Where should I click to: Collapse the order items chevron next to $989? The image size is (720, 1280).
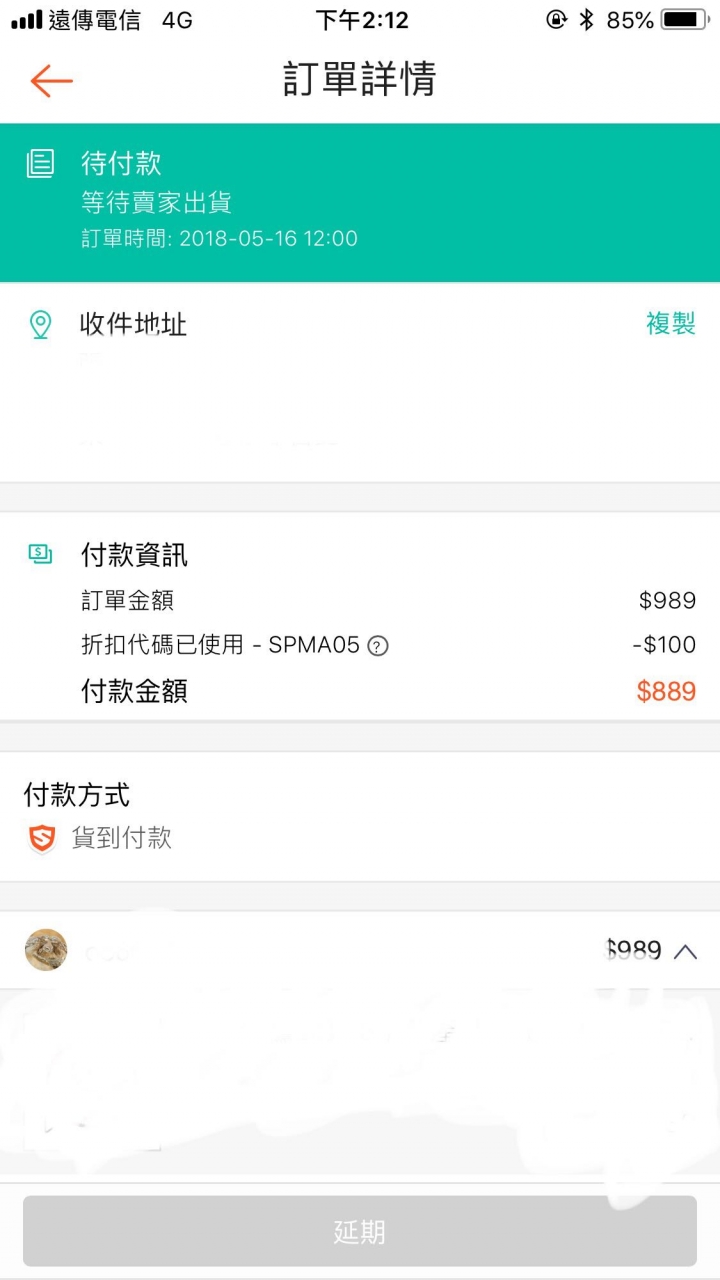click(x=685, y=951)
